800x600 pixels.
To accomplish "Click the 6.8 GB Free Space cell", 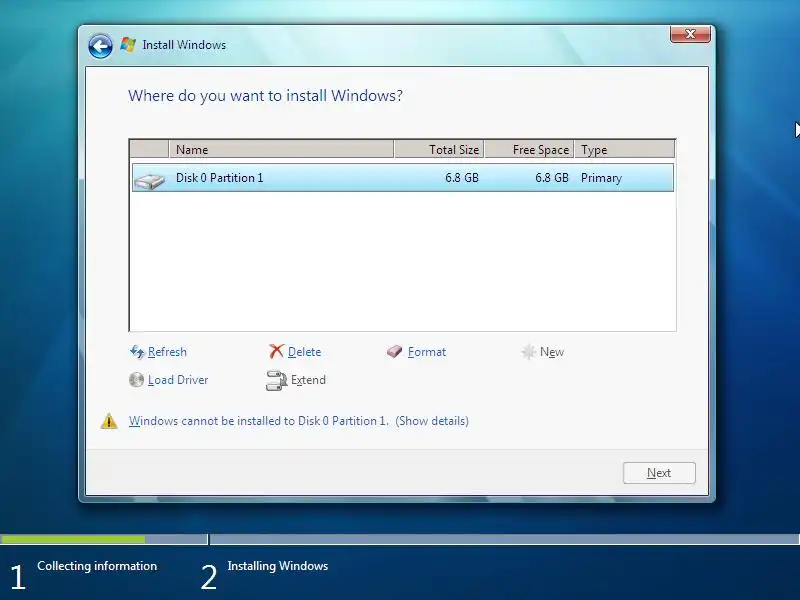I will [552, 178].
